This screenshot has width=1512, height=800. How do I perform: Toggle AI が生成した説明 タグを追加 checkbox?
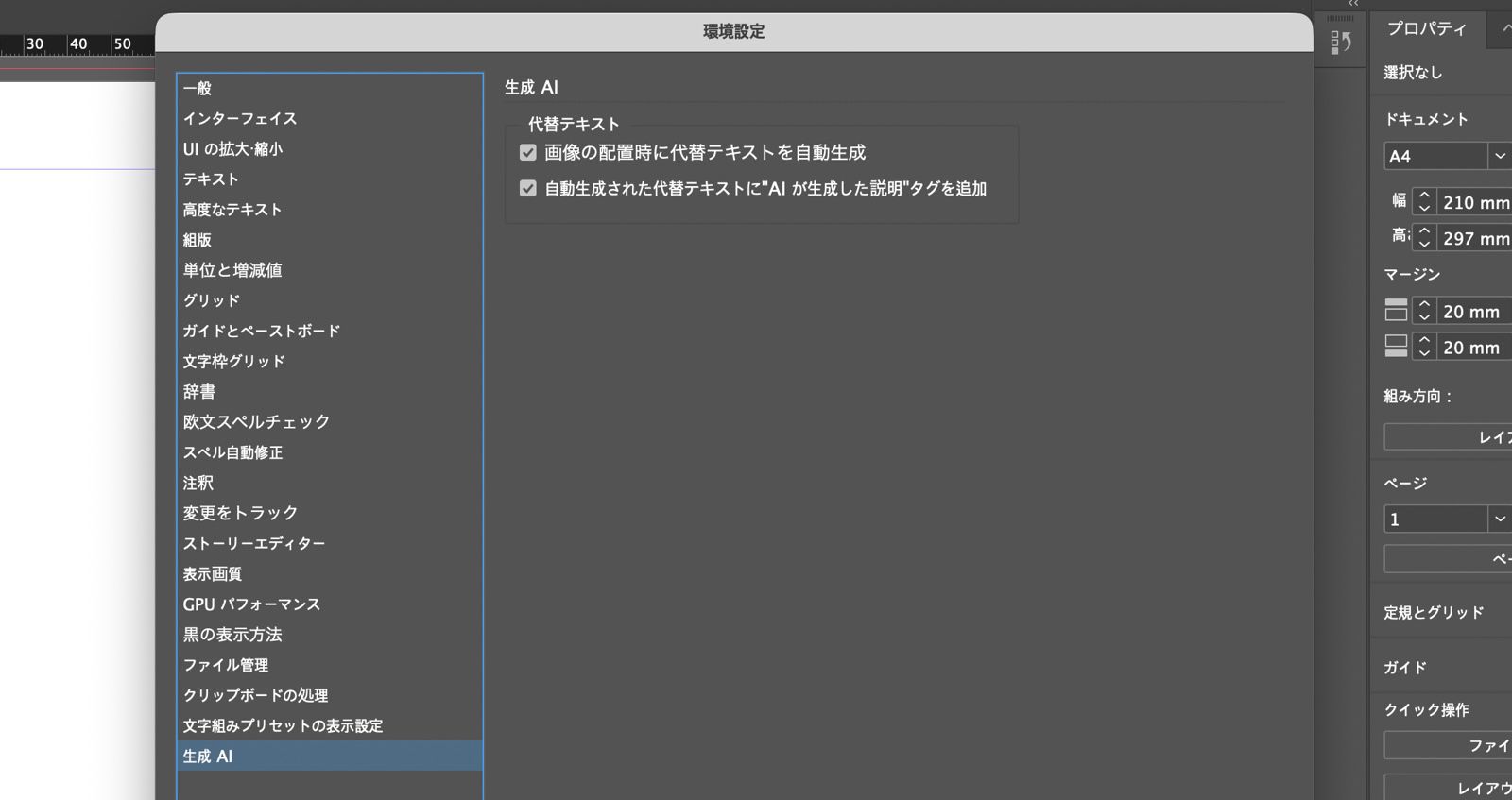[x=528, y=188]
